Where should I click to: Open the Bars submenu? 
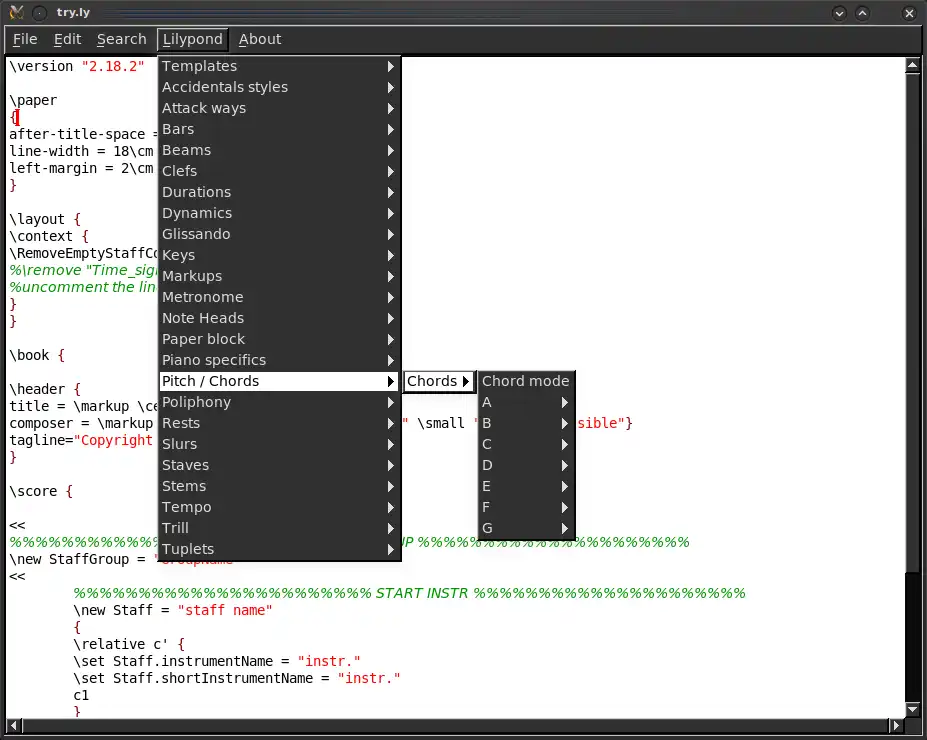point(279,129)
